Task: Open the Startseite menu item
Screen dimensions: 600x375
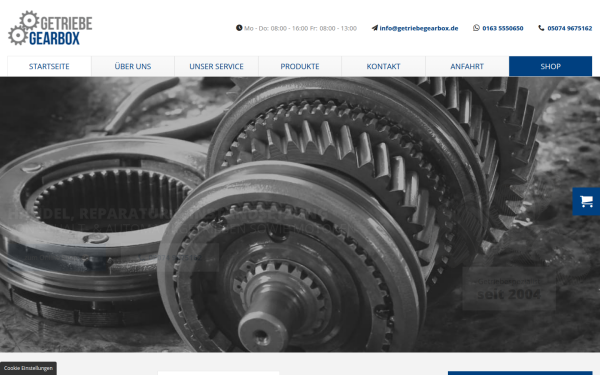Action: coord(49,66)
